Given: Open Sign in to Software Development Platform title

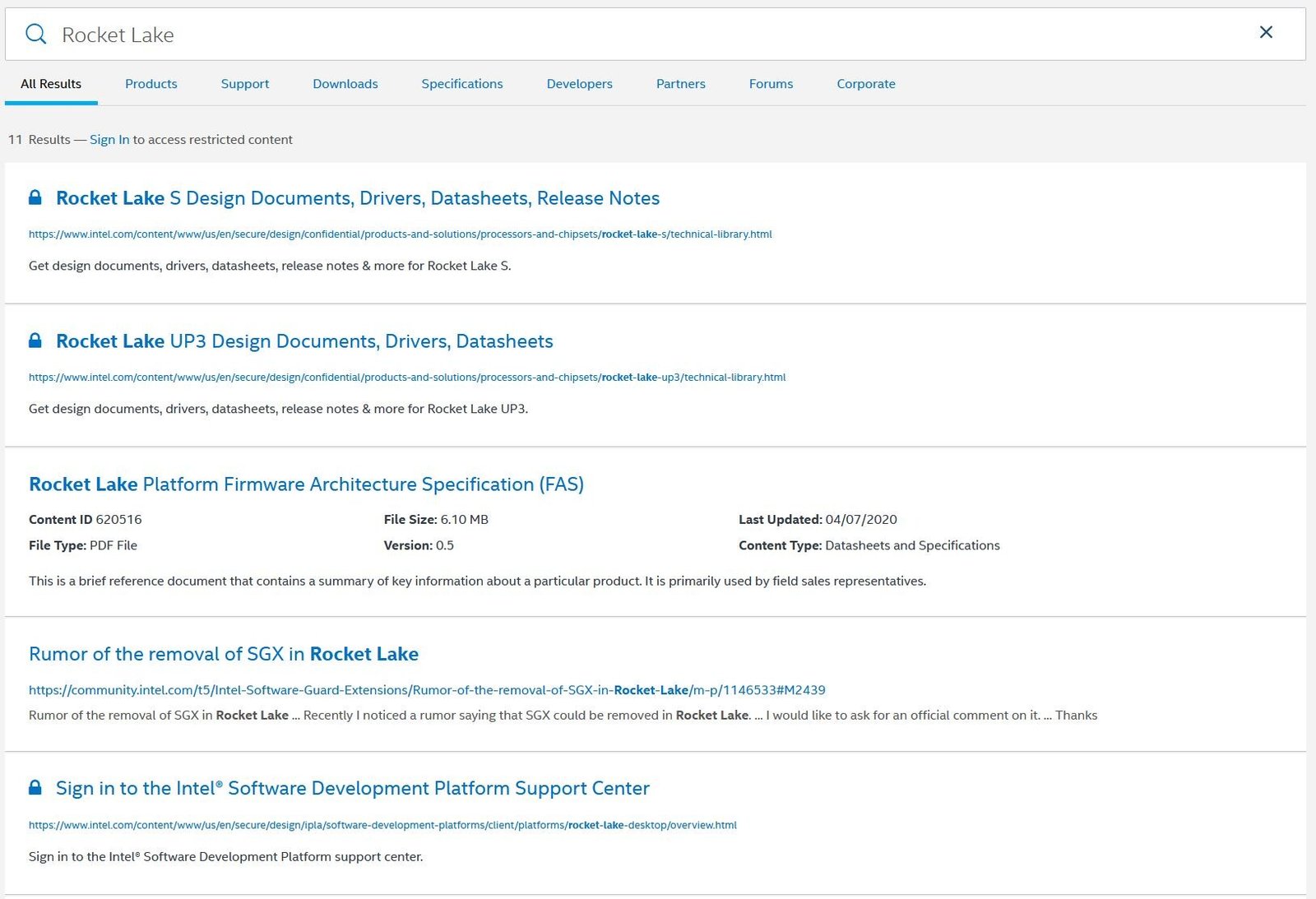Looking at the screenshot, I should 353,788.
